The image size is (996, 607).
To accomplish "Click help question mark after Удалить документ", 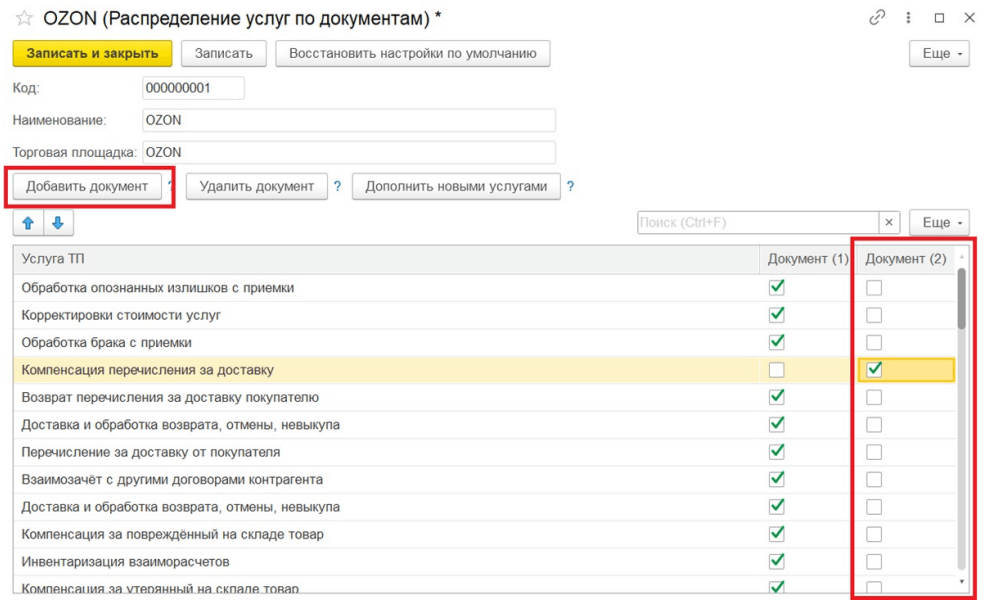I will click(x=337, y=186).
